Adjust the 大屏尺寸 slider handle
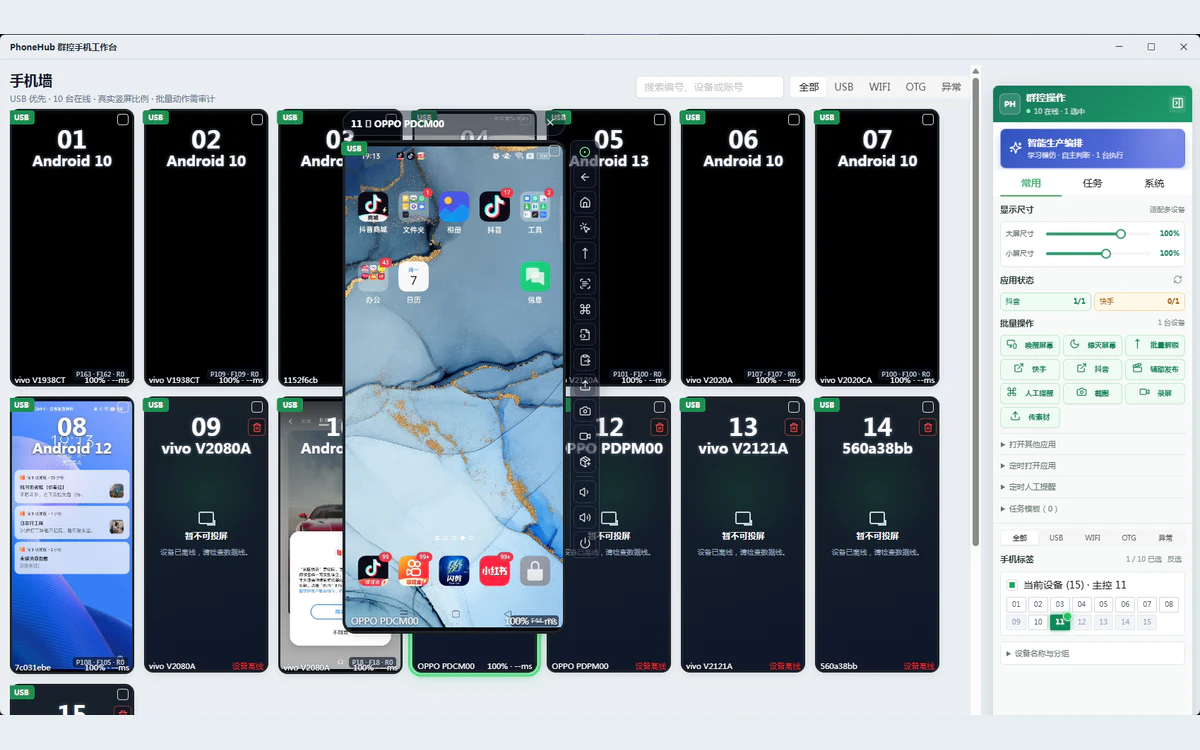 point(1121,233)
